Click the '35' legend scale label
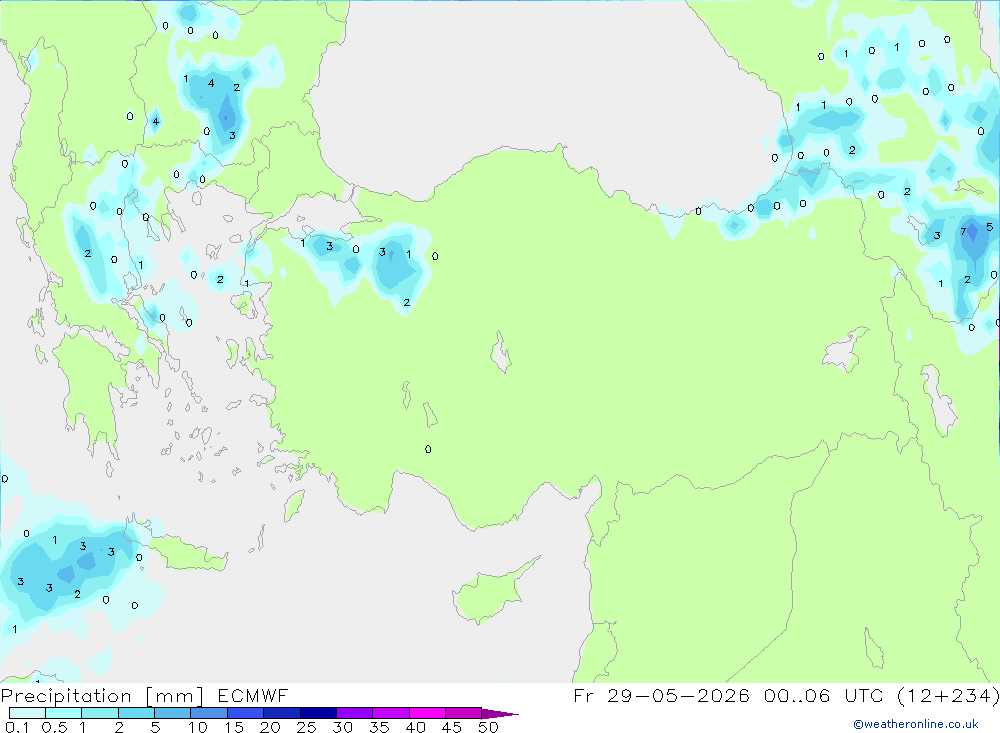 click(379, 727)
